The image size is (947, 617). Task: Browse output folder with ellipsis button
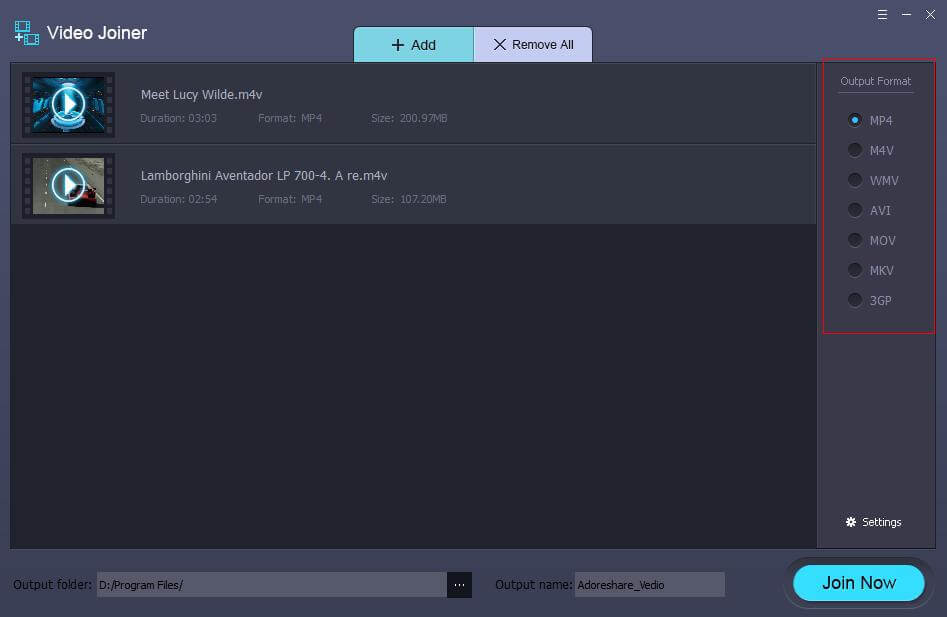[x=459, y=585]
